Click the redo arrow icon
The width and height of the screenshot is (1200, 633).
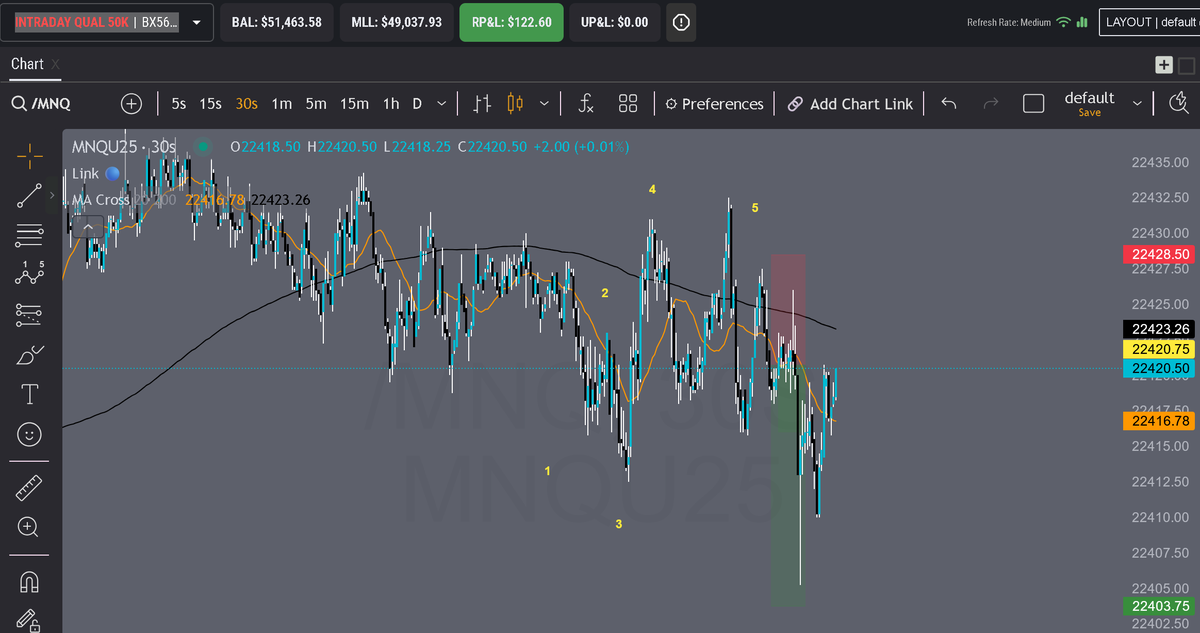coord(991,103)
